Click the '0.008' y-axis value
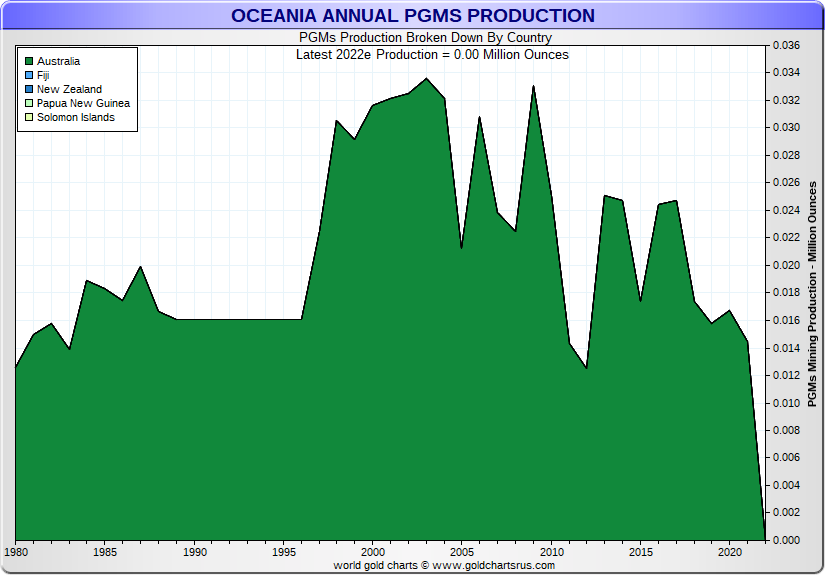825x575 pixels. [786, 430]
